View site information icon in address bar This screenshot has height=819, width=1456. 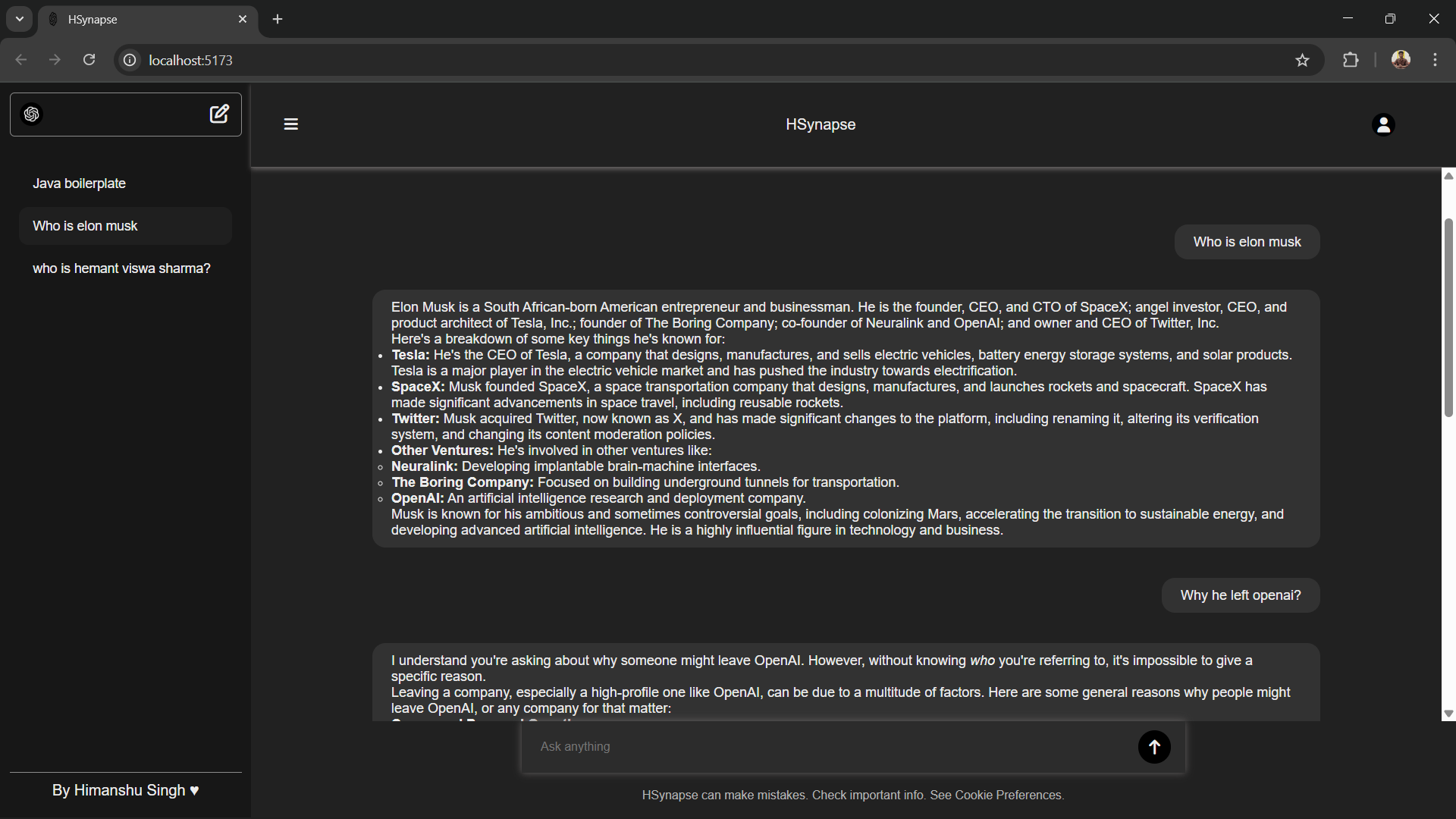130,61
